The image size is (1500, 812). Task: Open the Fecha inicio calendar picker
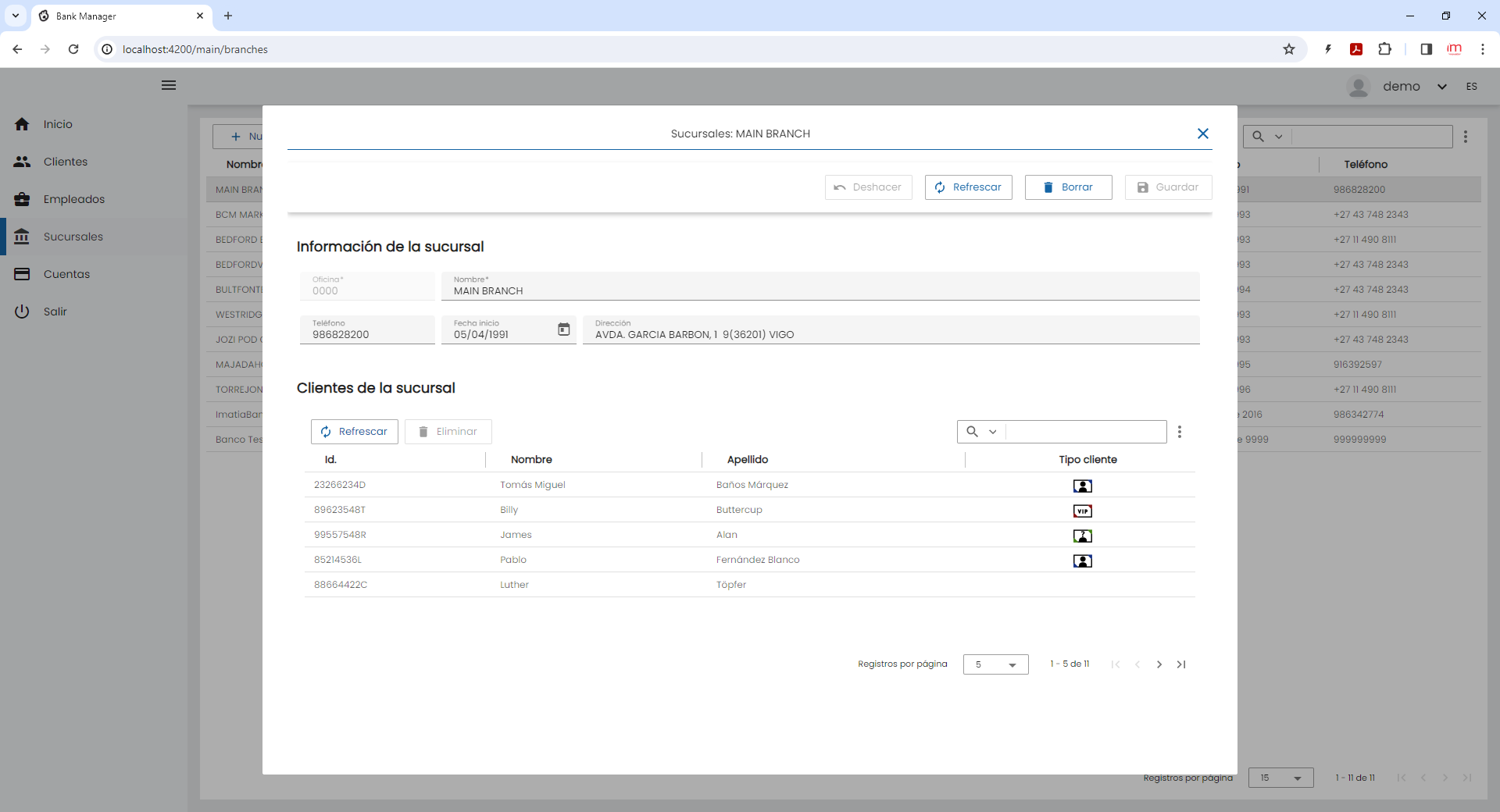pyautogui.click(x=563, y=329)
